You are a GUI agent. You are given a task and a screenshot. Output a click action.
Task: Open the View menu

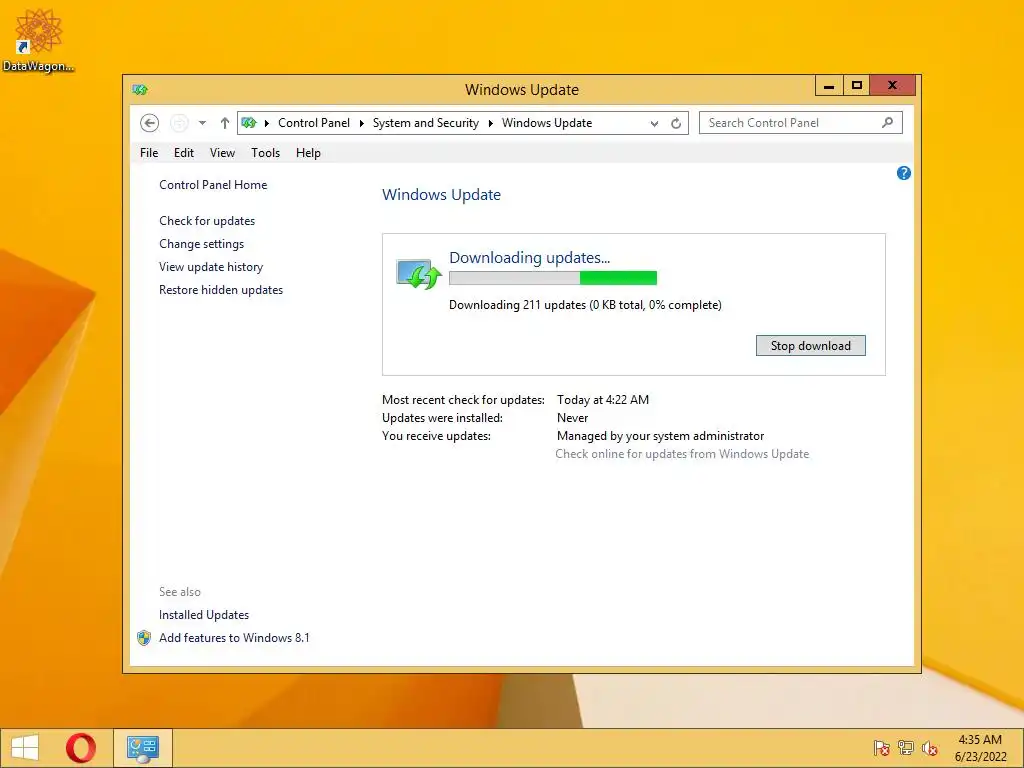pyautogui.click(x=222, y=153)
